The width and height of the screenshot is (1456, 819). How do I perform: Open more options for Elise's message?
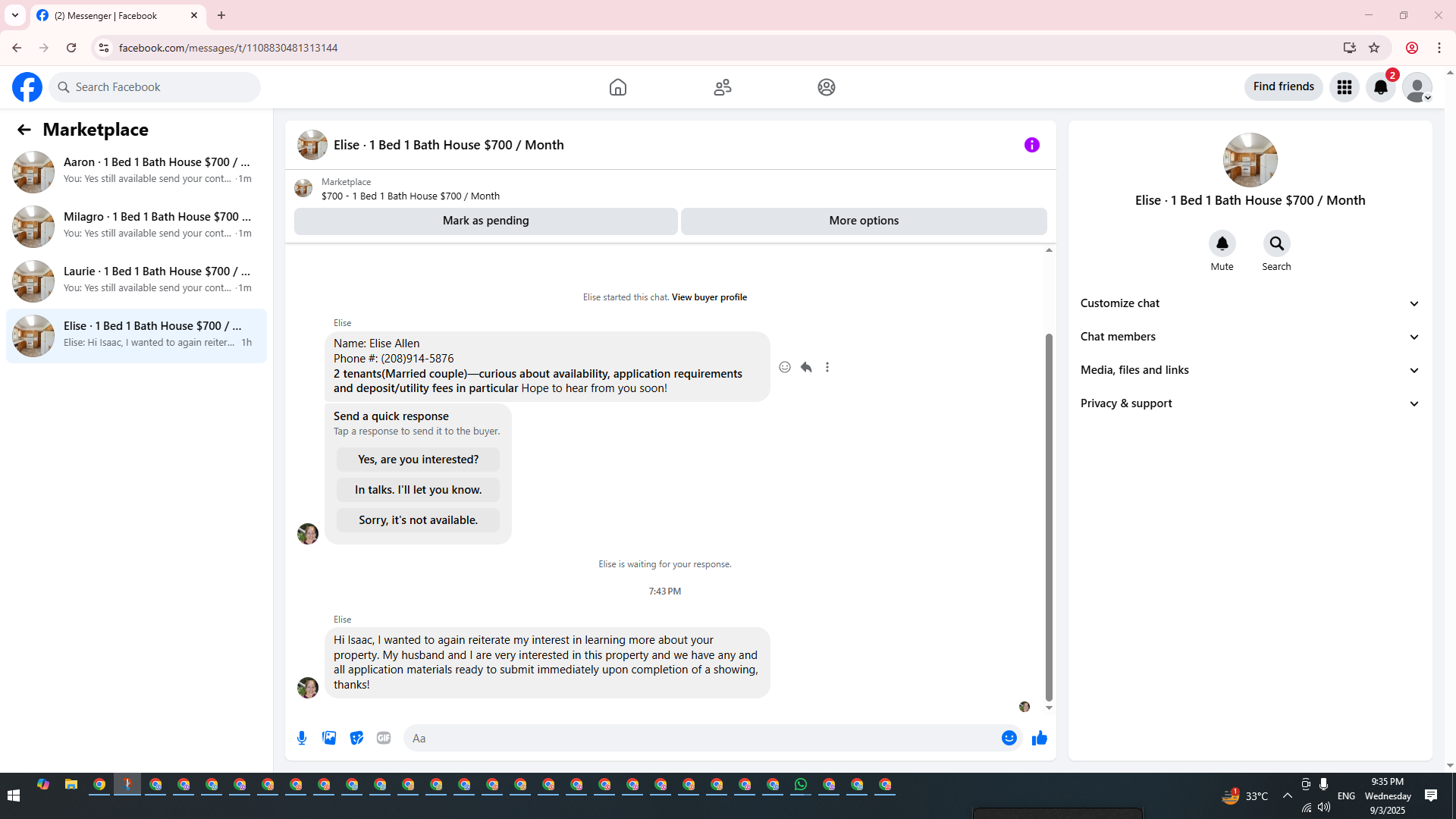pyautogui.click(x=827, y=367)
